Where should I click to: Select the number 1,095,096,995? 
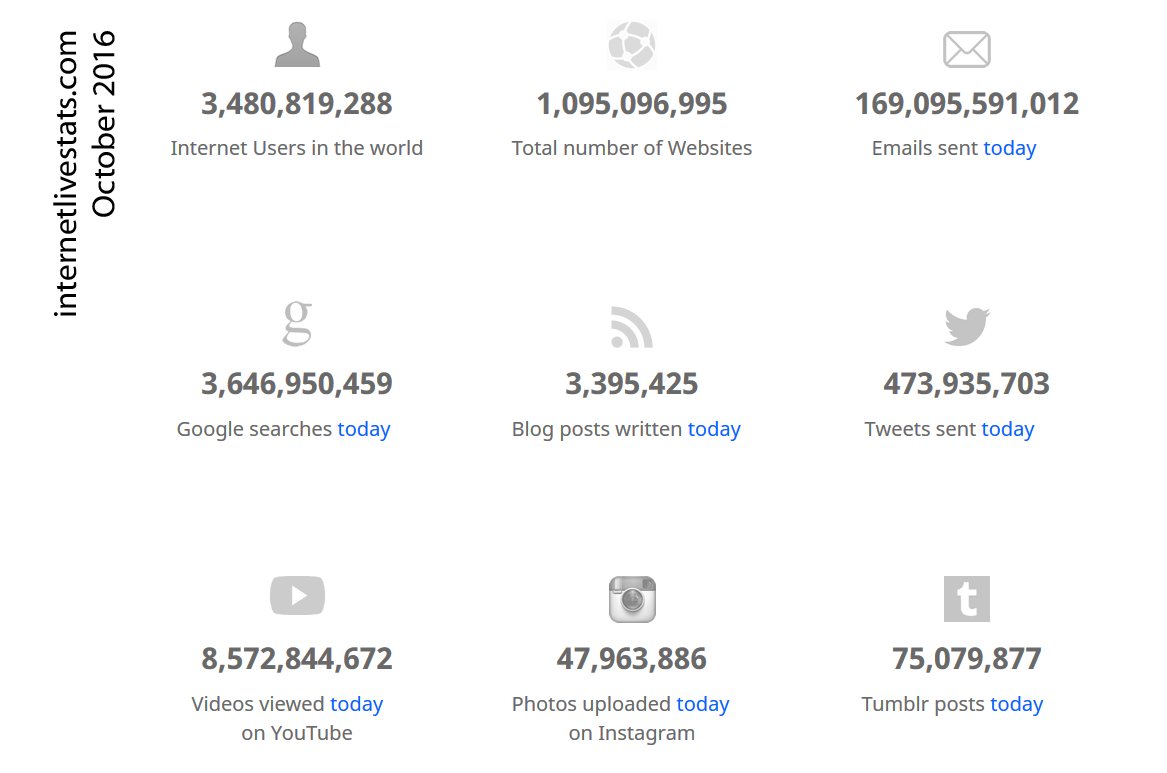click(x=632, y=104)
